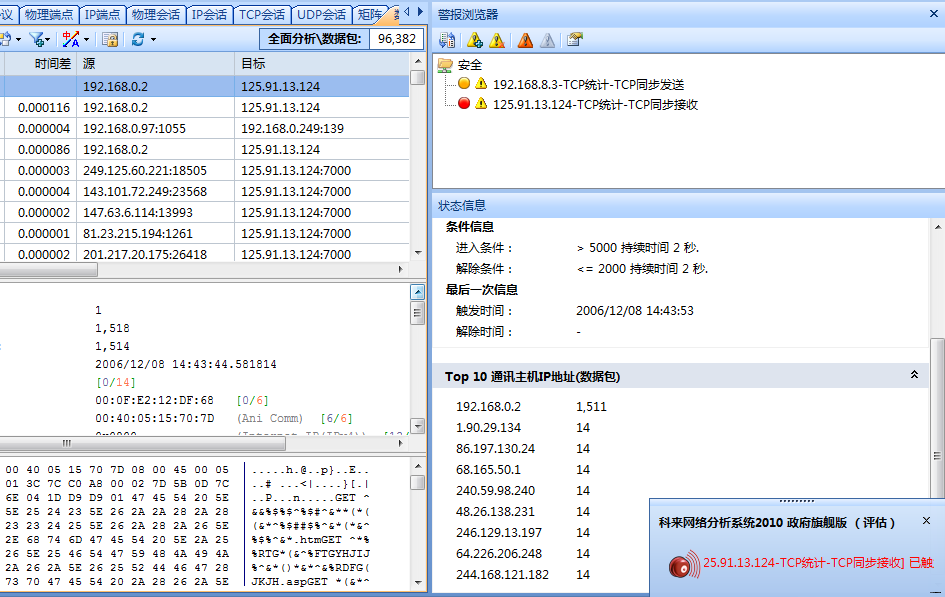Click the add-filter funnel icon
The width and height of the screenshot is (945, 597).
tap(38, 39)
